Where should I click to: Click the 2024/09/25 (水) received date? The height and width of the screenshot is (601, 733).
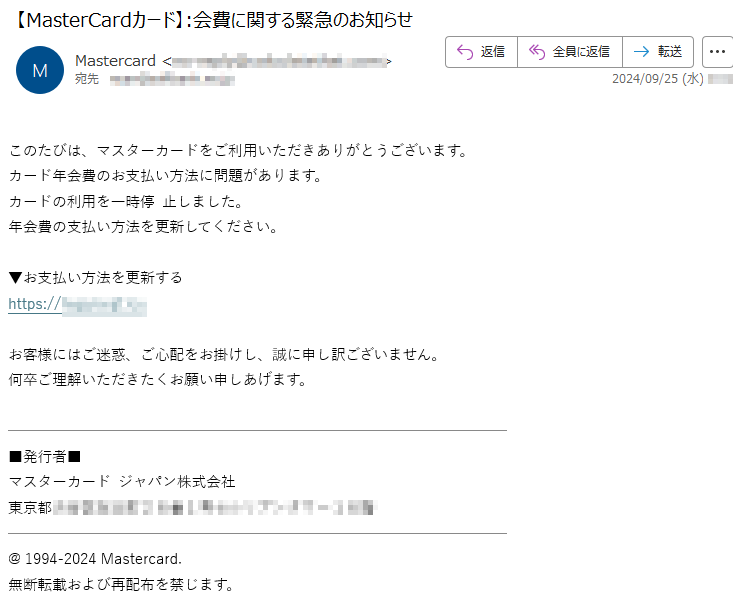(x=658, y=79)
